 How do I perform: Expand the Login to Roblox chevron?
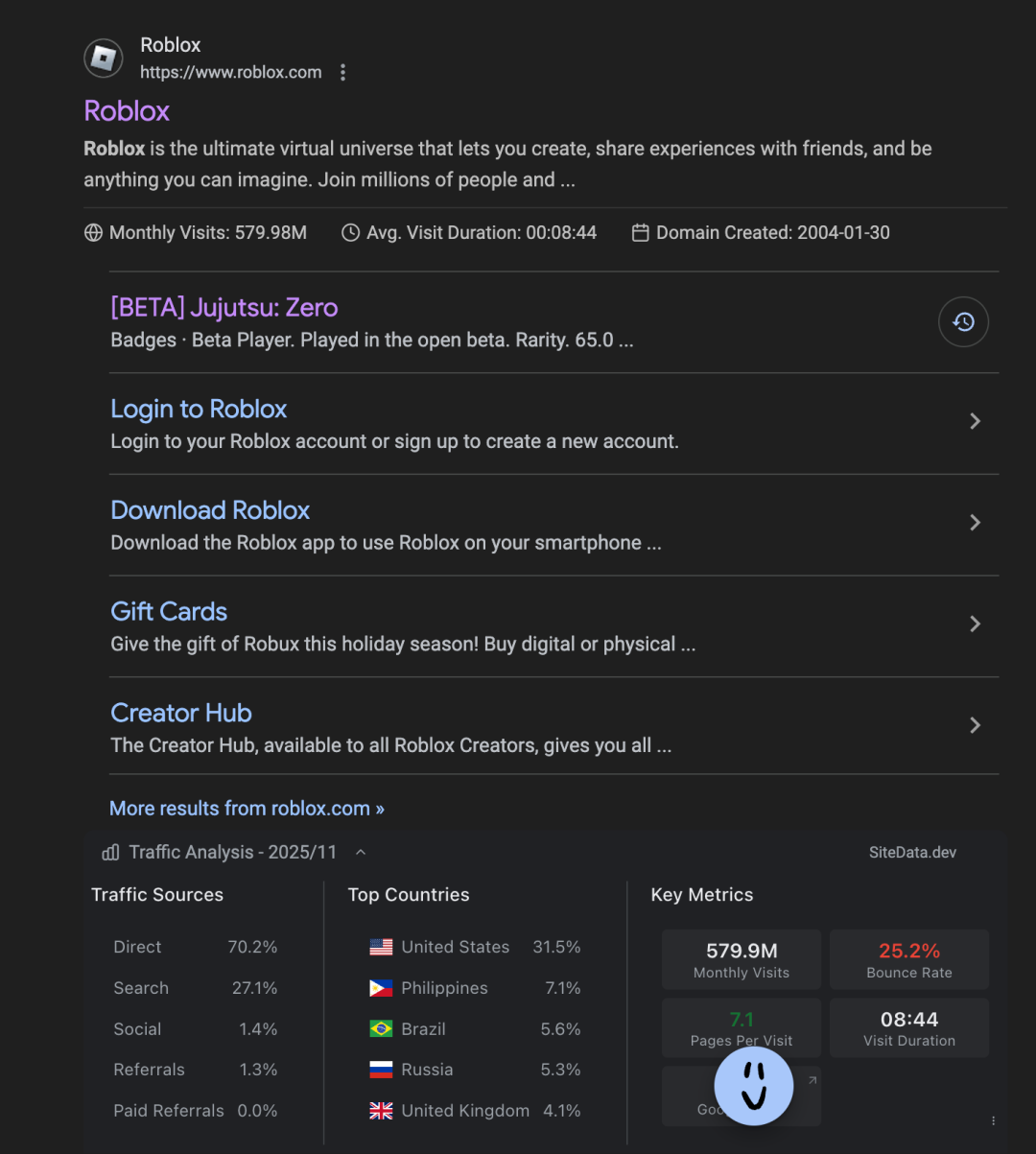click(975, 421)
